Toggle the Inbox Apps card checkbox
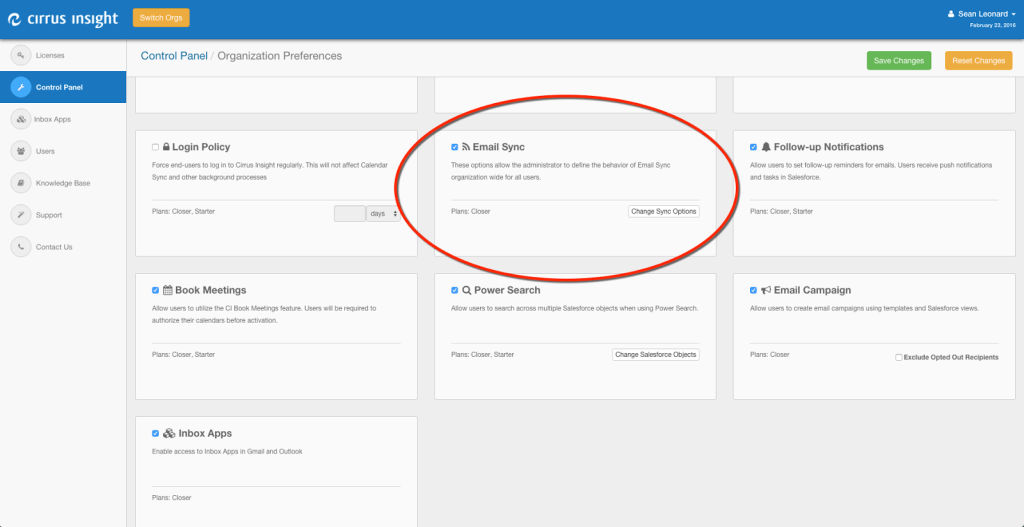Image resolution: width=1024 pixels, height=527 pixels. pyautogui.click(x=155, y=433)
